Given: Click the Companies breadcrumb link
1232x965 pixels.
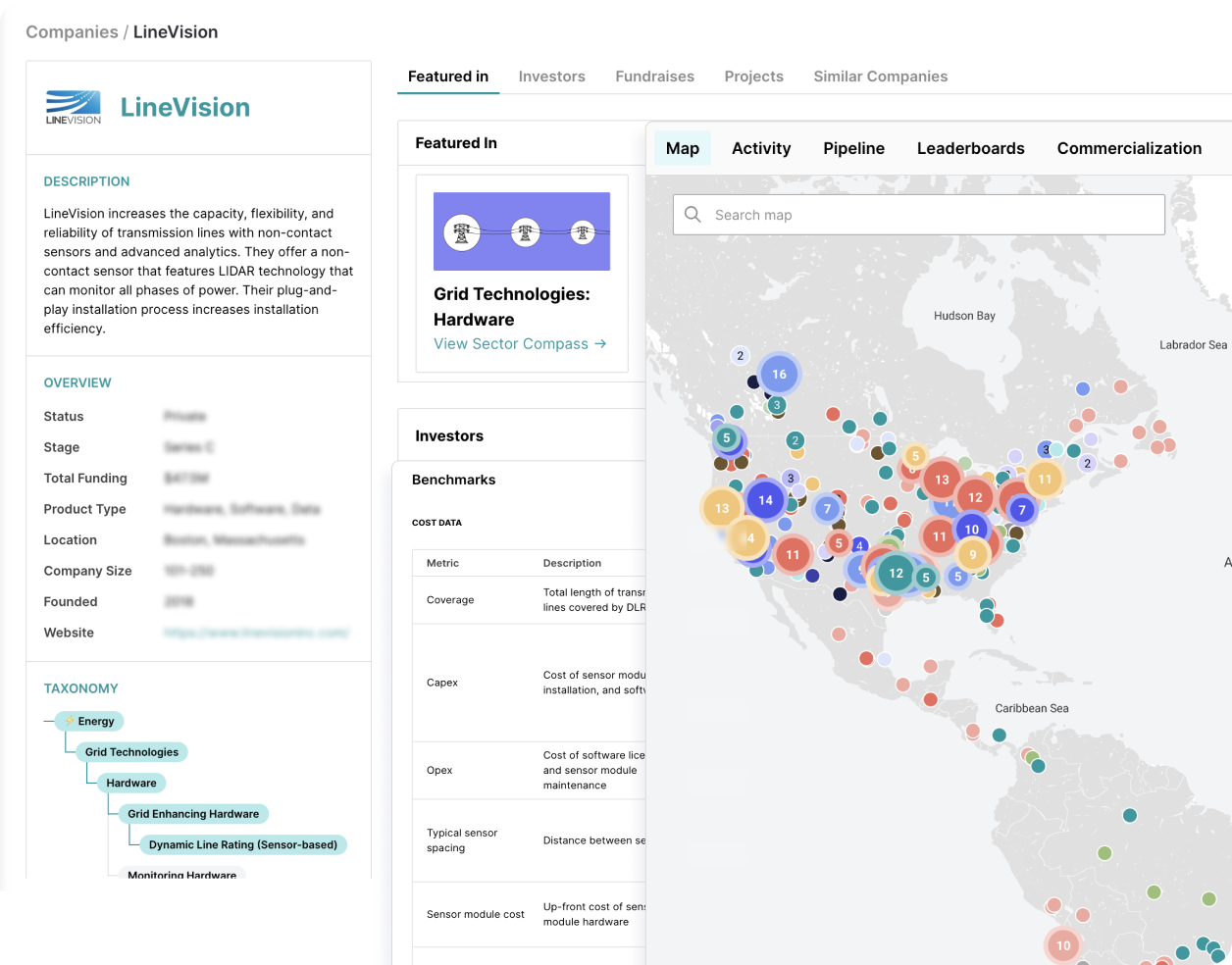Looking at the screenshot, I should (72, 32).
